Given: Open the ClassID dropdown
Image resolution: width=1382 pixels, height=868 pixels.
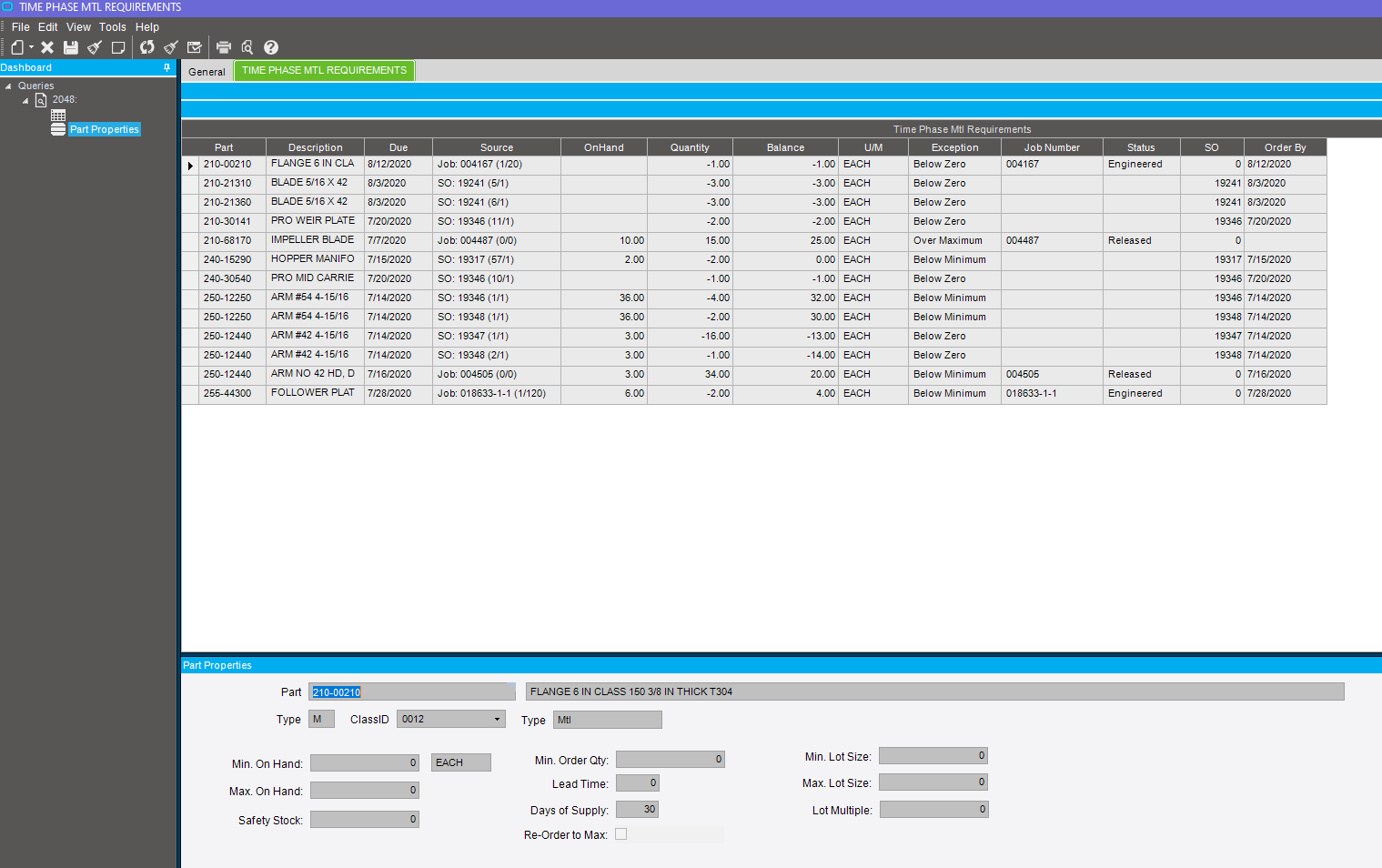Looking at the screenshot, I should point(497,720).
